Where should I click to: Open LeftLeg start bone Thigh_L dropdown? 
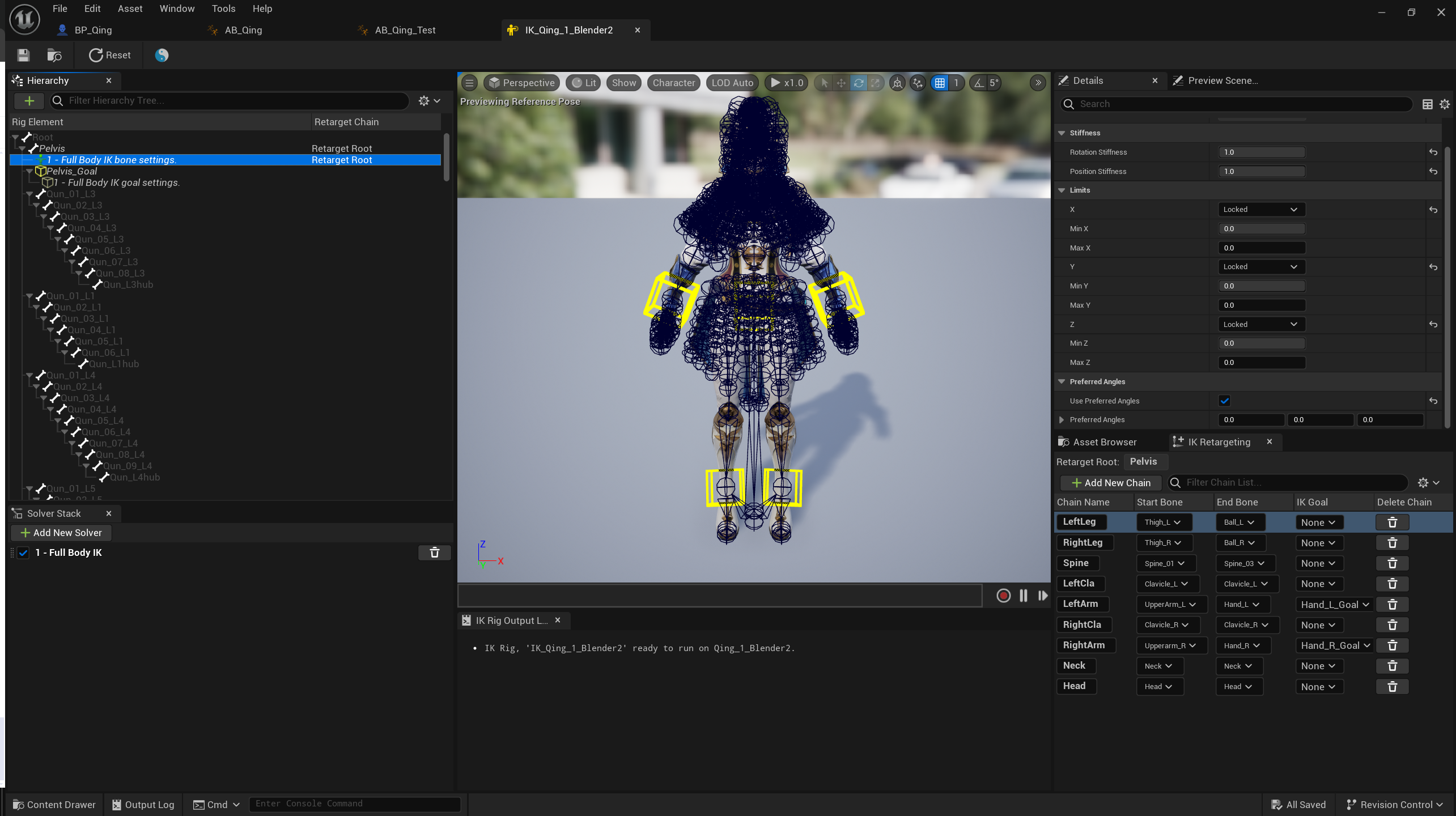click(x=1162, y=522)
